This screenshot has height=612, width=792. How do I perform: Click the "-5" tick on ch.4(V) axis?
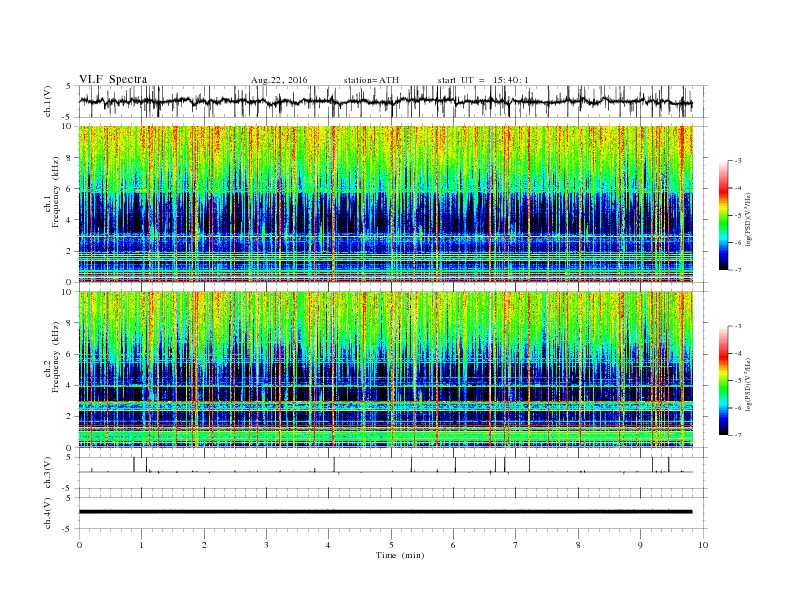(66, 529)
